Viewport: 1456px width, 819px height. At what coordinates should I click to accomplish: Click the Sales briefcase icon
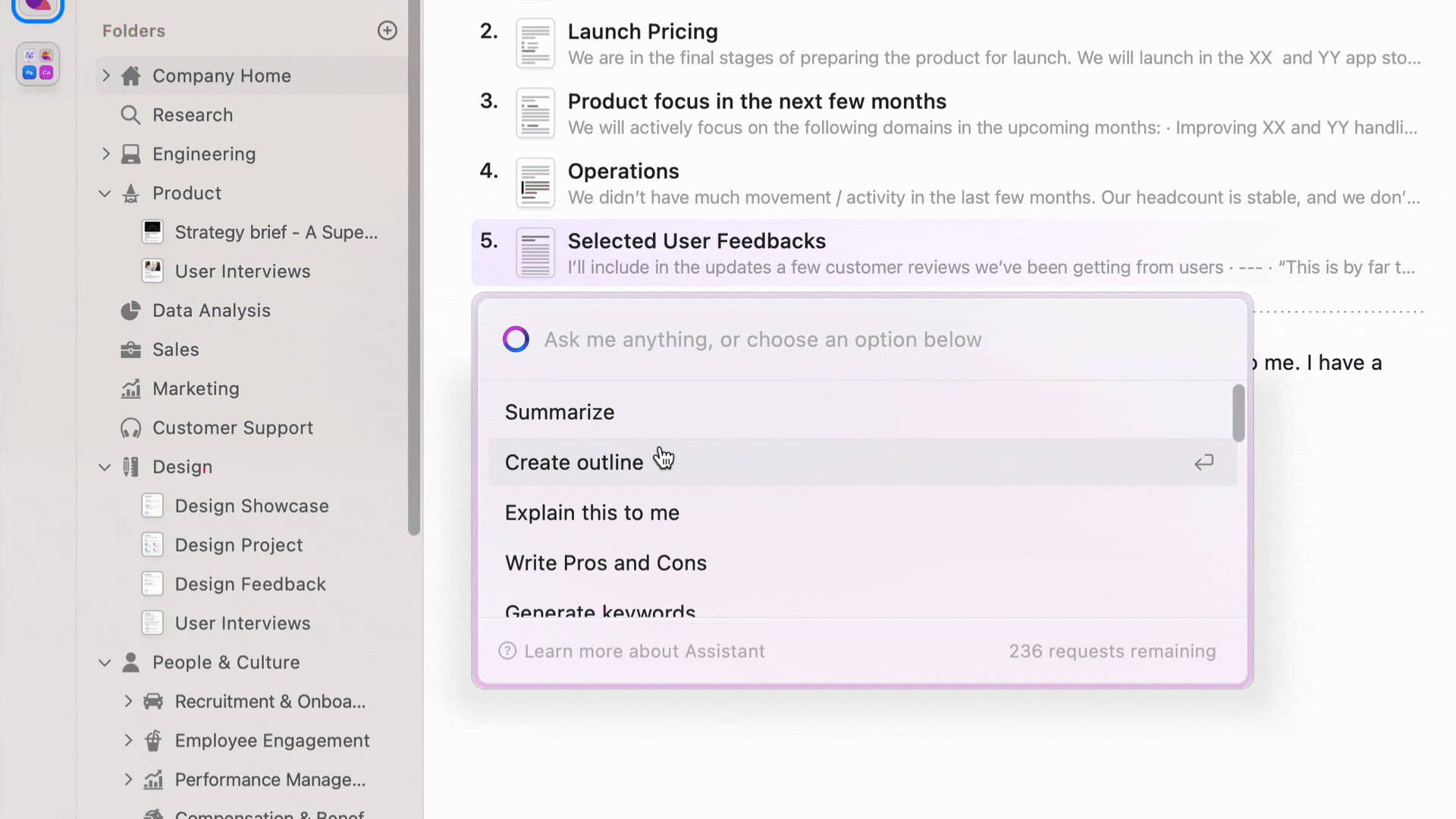130,350
